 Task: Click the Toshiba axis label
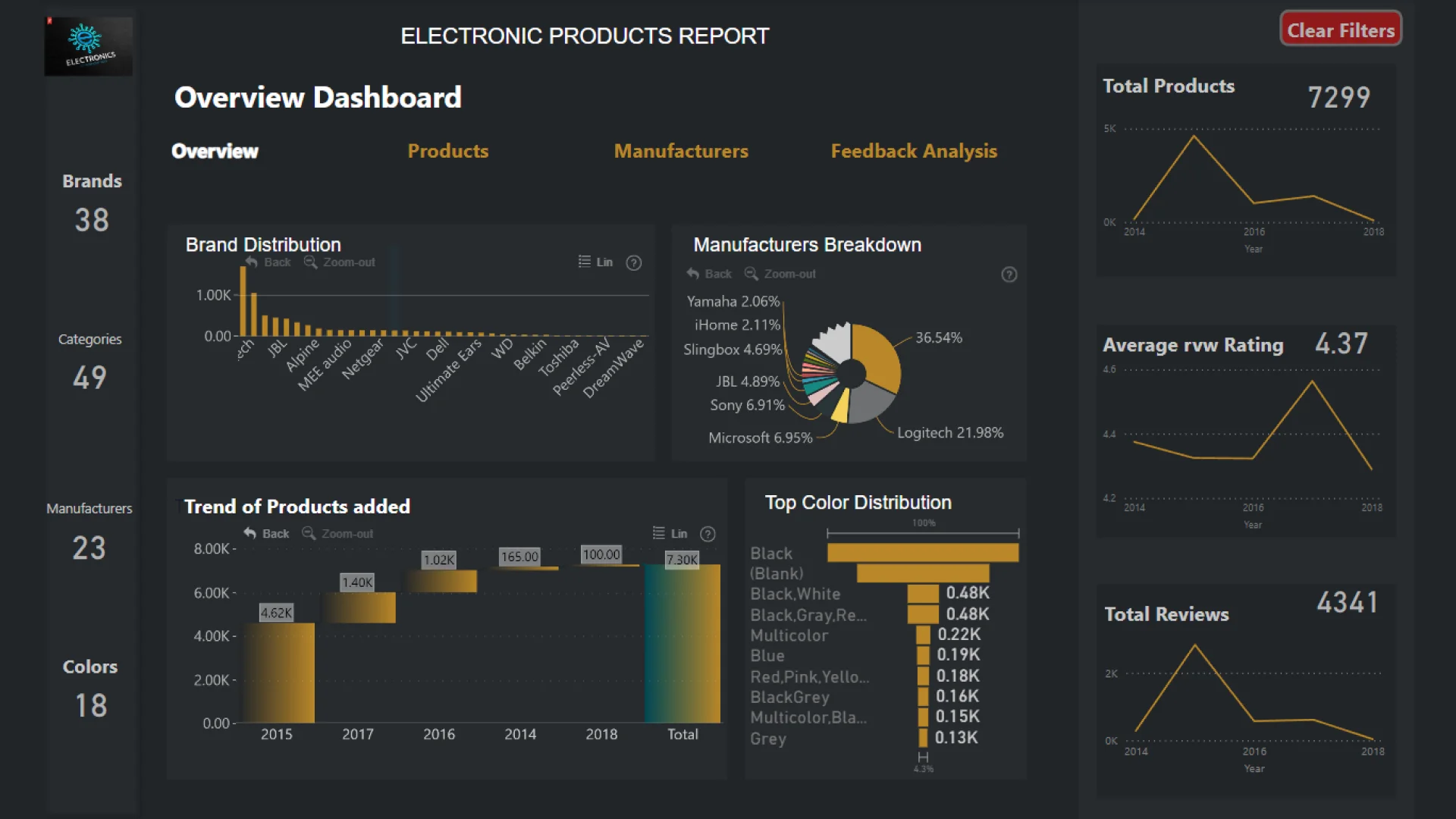[559, 357]
